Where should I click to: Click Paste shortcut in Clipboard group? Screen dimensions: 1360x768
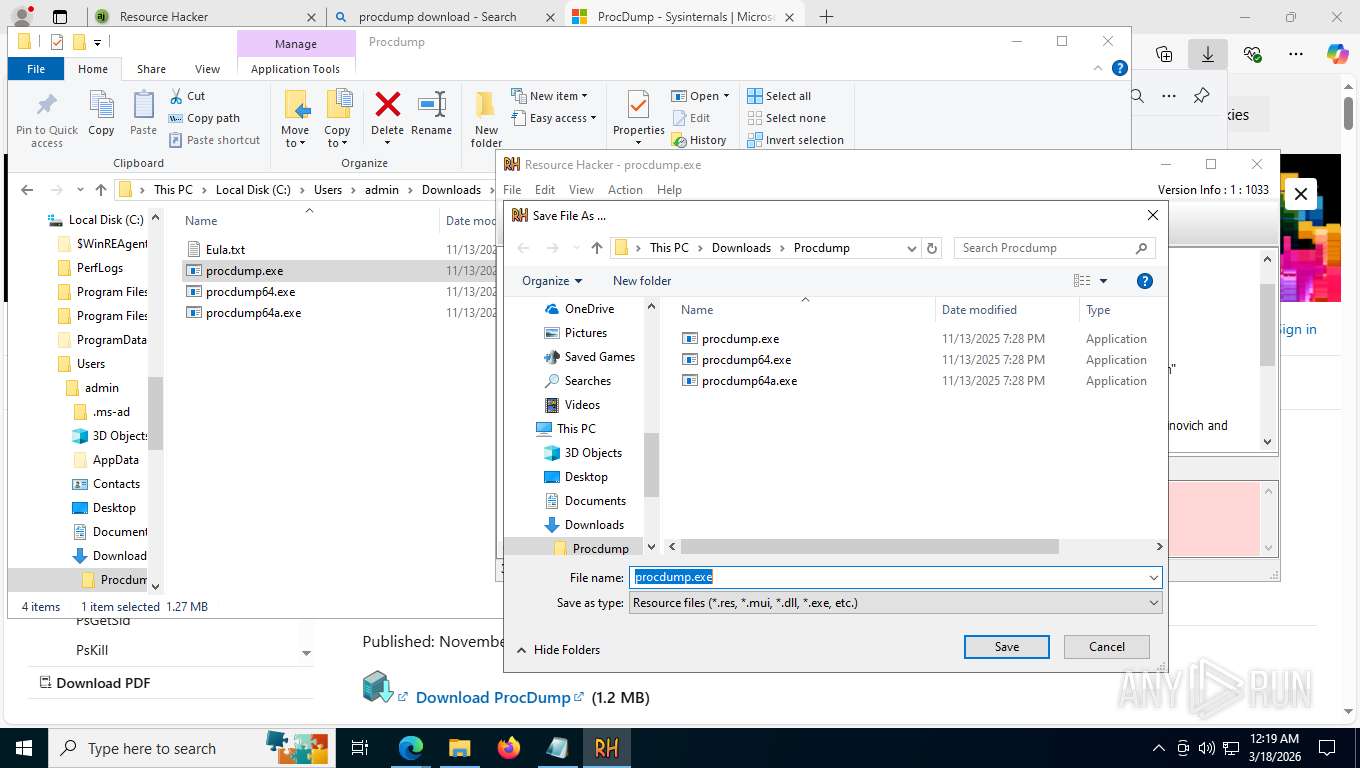pos(214,140)
